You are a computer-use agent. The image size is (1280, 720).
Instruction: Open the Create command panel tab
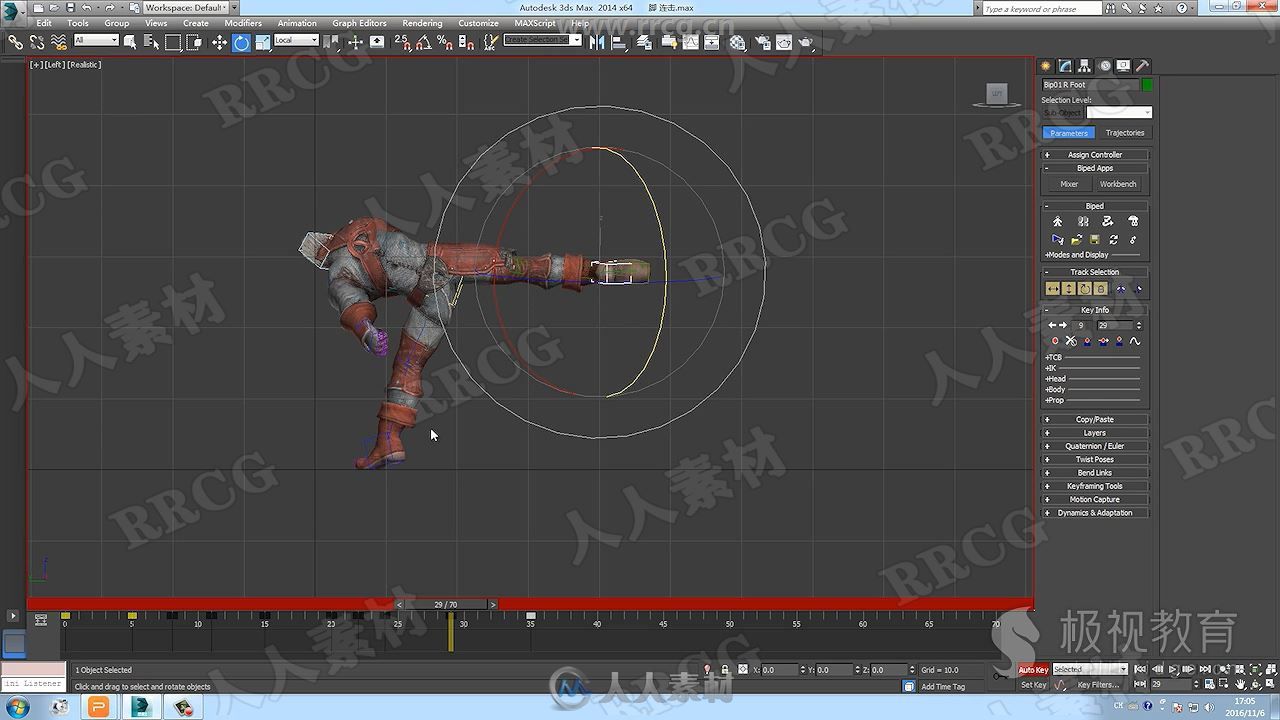point(1046,66)
